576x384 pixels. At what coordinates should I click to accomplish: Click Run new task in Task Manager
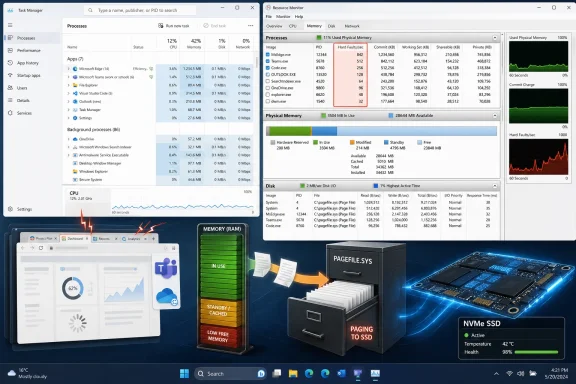point(174,26)
